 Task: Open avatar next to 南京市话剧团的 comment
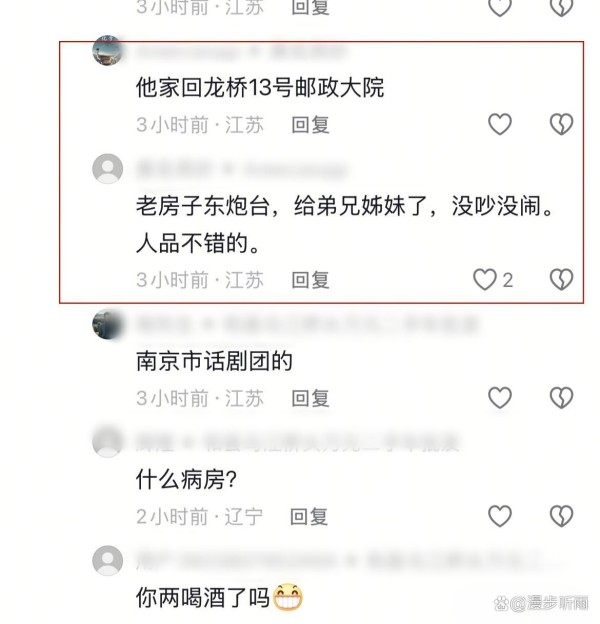coord(107,324)
